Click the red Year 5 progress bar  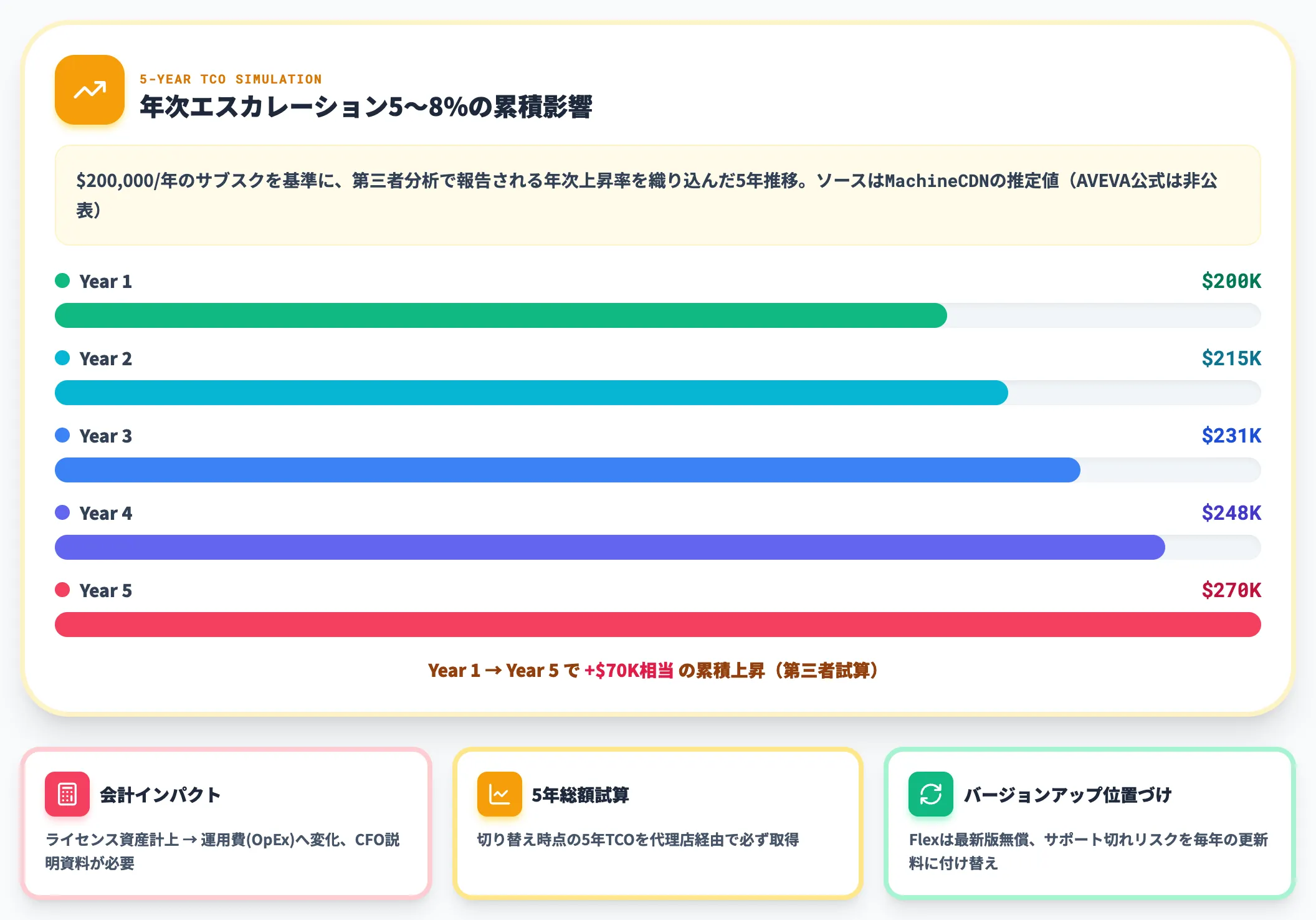(x=658, y=625)
